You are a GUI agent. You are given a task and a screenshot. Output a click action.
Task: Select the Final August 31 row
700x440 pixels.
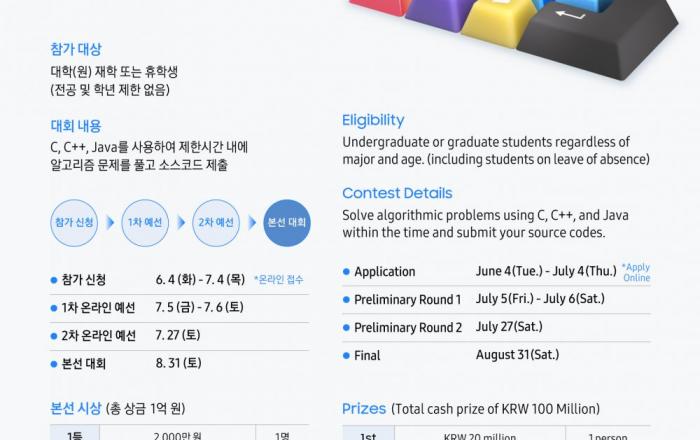tap(496, 355)
